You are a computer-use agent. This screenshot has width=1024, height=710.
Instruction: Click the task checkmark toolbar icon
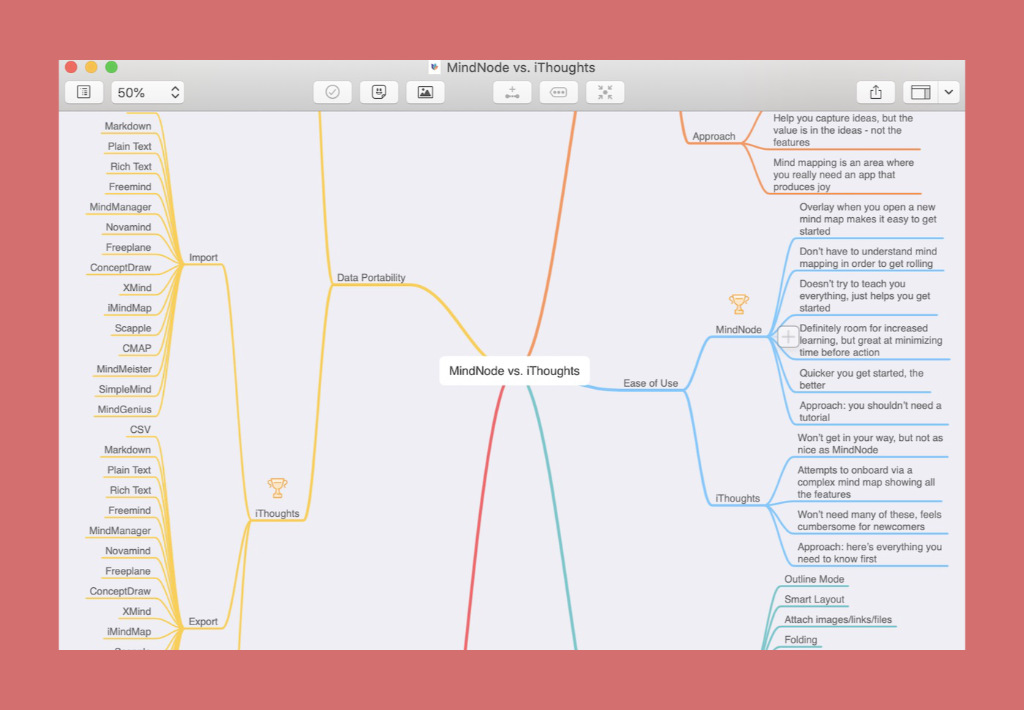[332, 92]
